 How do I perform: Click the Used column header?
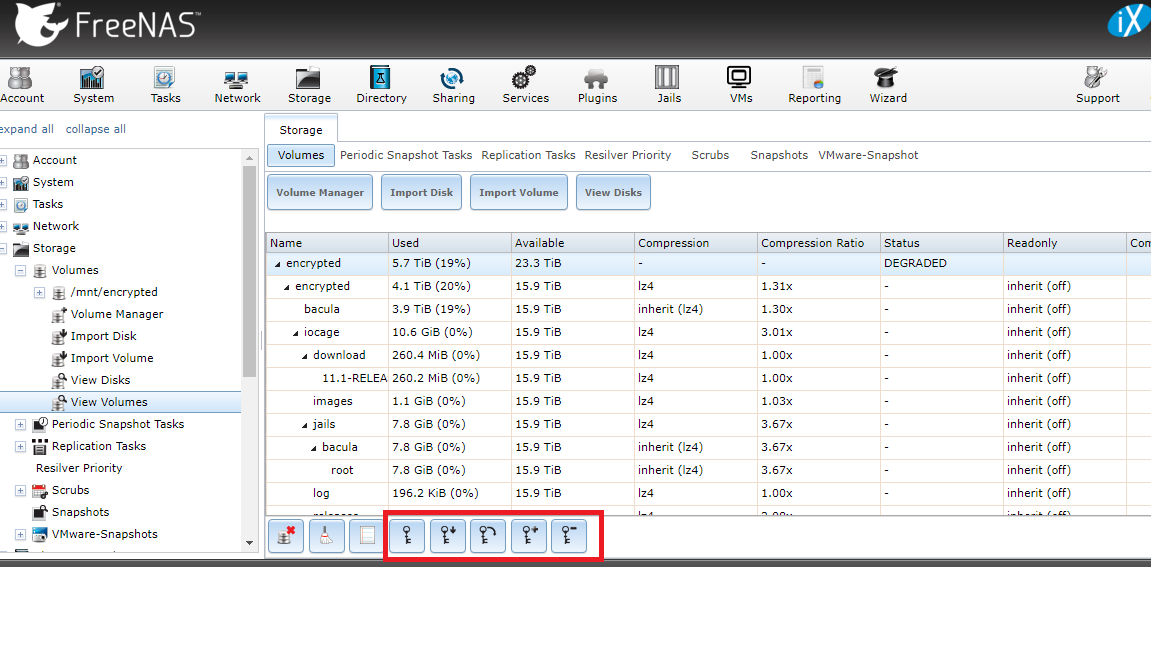(450, 243)
